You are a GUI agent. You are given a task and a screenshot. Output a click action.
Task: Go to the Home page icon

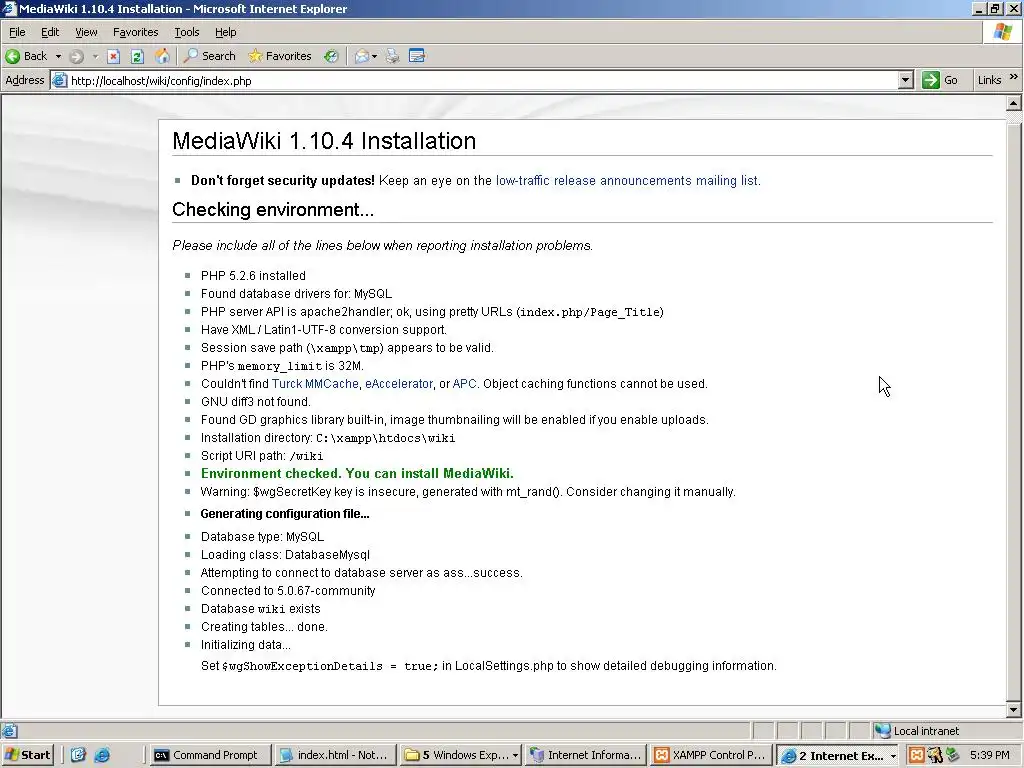click(162, 56)
